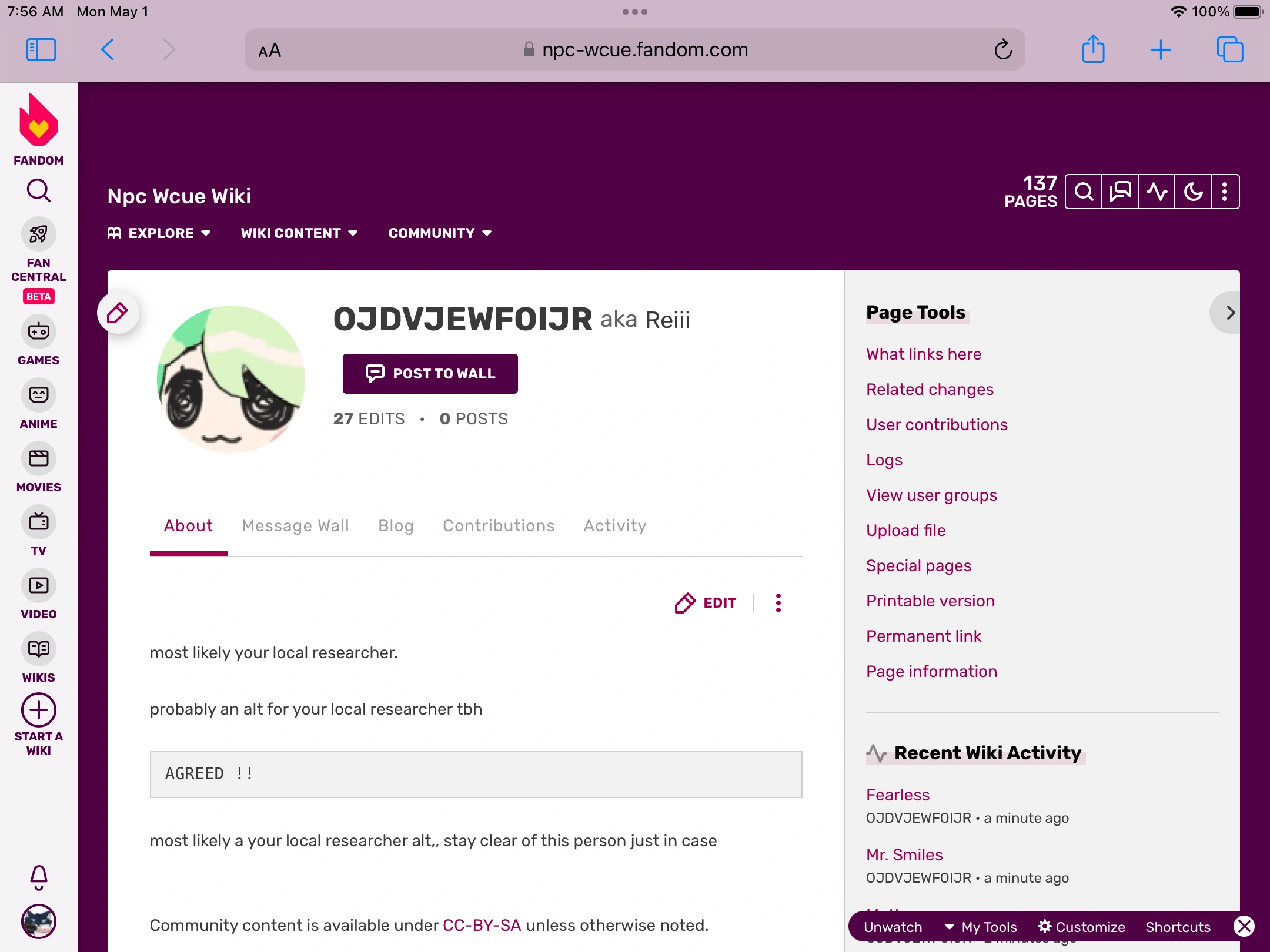Expand the Explore dropdown menu
The height and width of the screenshot is (952, 1270).
[x=159, y=233]
